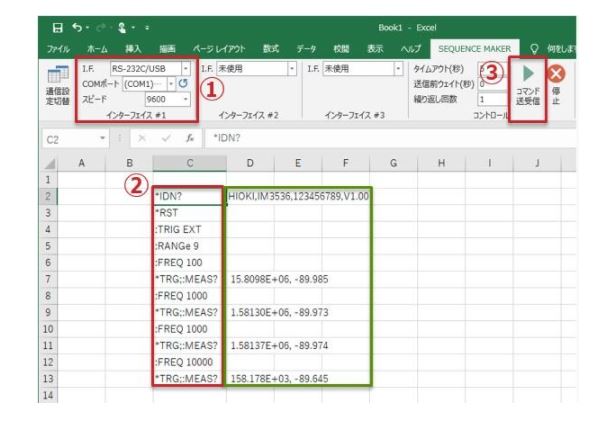Click :FREQ 1000 cell in row 8
610x434 pixels.
[189, 296]
